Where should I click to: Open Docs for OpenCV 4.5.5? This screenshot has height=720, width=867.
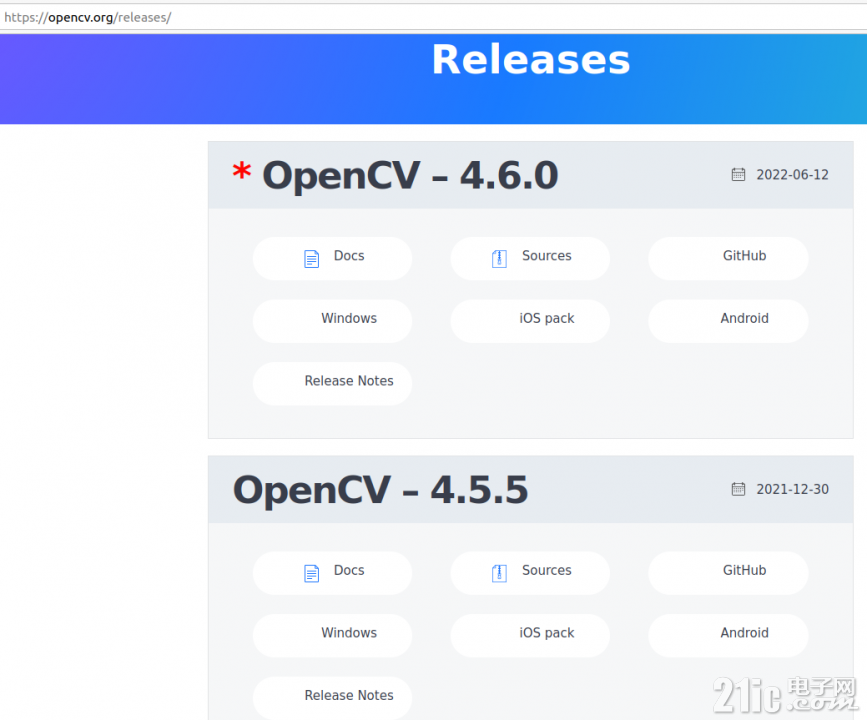click(332, 573)
